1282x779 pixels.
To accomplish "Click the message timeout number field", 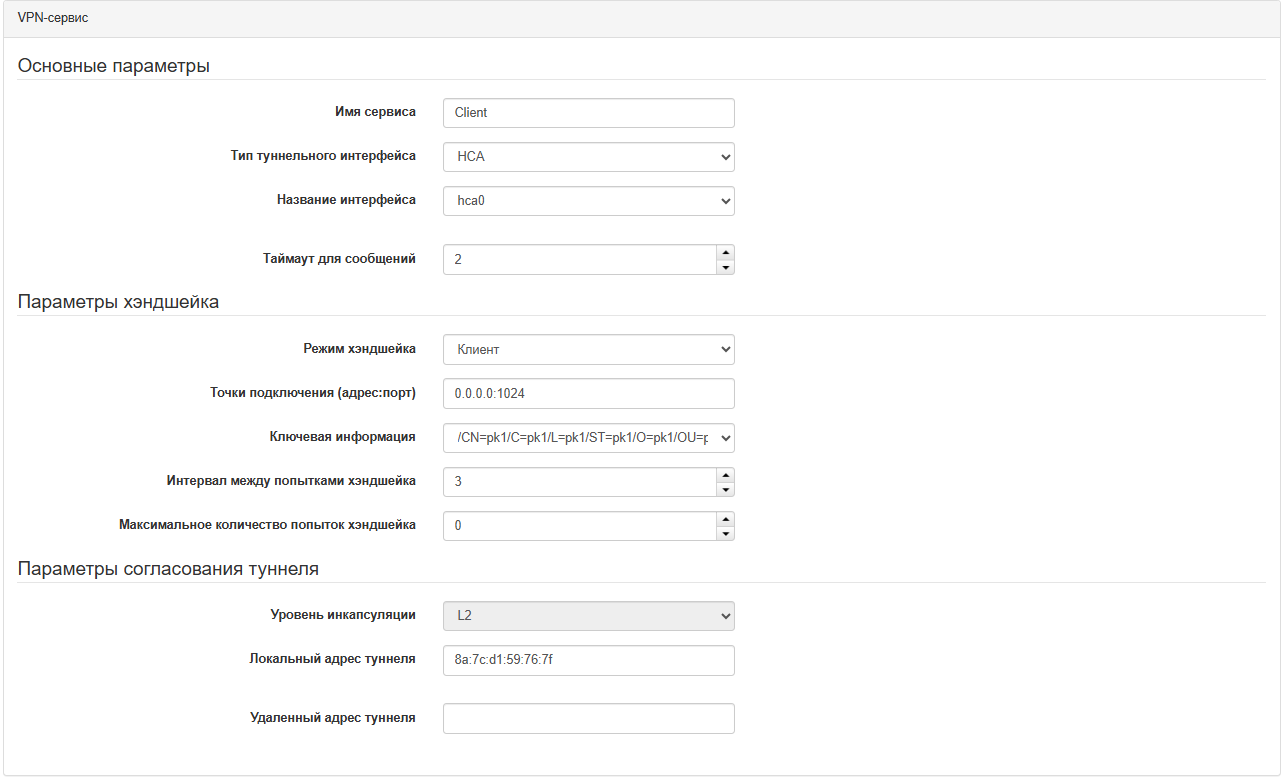I will [x=580, y=260].
